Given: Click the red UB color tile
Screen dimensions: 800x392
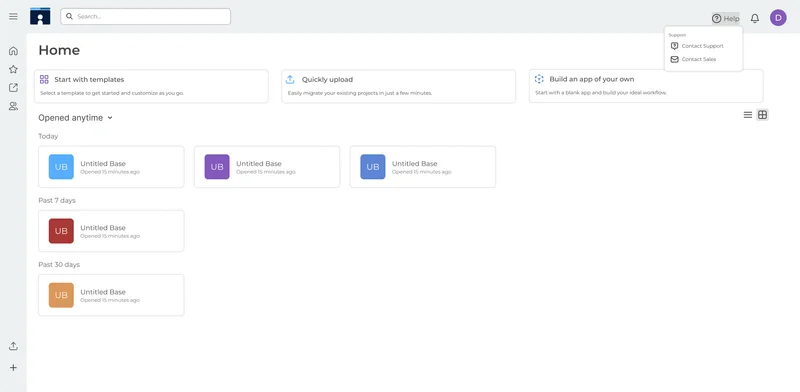Looking at the screenshot, I should (61, 231).
